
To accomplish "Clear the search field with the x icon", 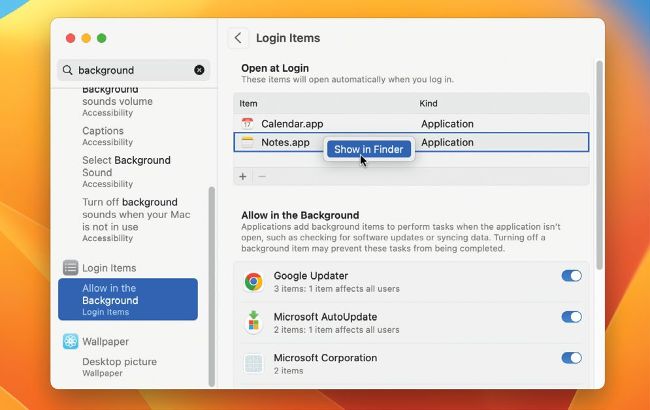I will click(x=199, y=70).
